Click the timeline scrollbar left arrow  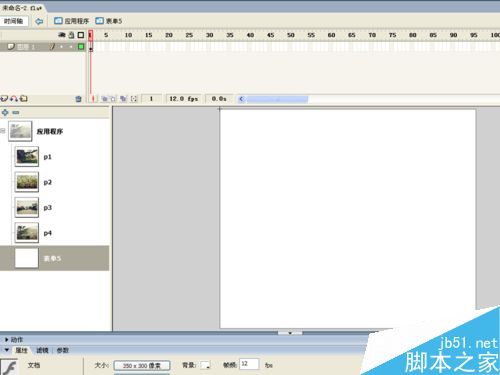click(x=241, y=99)
